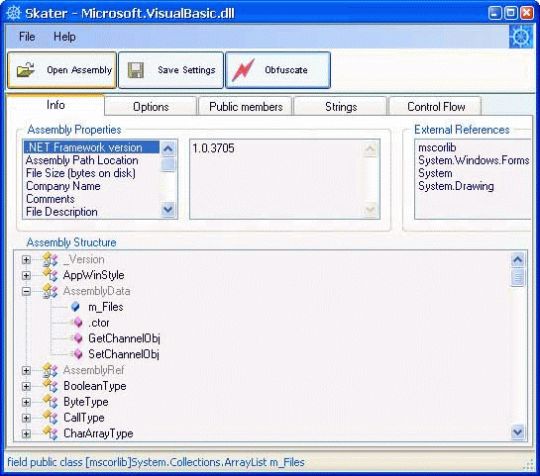Click the open folder icon on Open Assembly
Screen dimensions: 540x476
pos(26,70)
